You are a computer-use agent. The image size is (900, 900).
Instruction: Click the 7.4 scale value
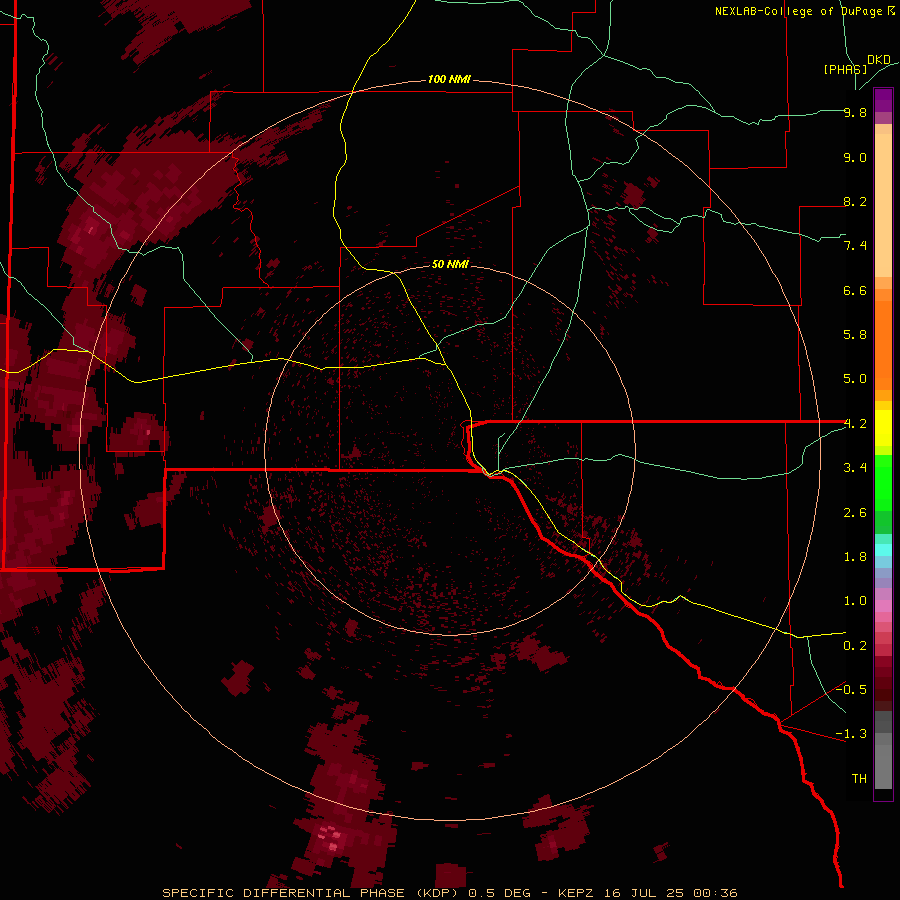[855, 246]
